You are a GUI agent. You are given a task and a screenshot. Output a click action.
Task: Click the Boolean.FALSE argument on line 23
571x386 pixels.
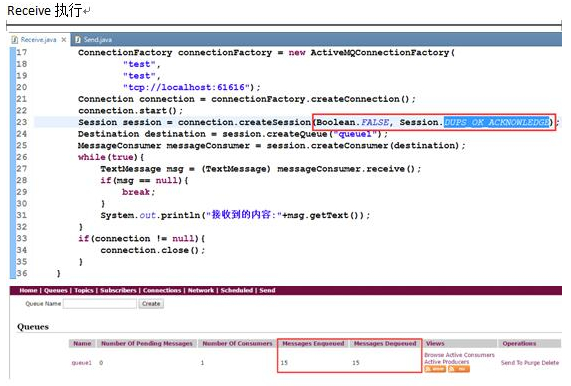(353, 122)
